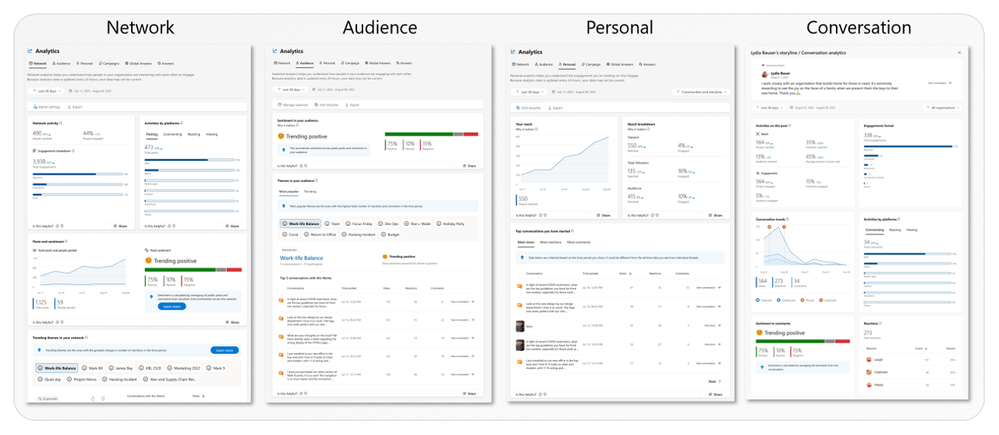Switch to Commenting tab in Network activities card

pos(172,134)
